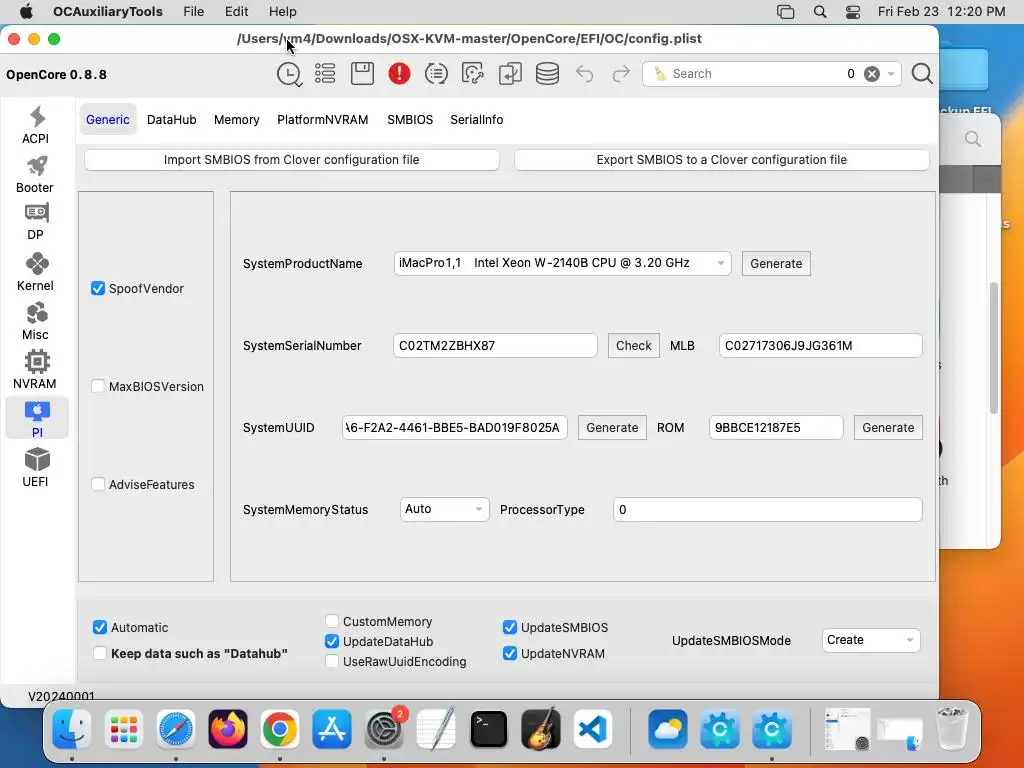Viewport: 1024px width, 768px height.
Task: Launch Visual Studio Code from the Dock
Action: [x=592, y=729]
